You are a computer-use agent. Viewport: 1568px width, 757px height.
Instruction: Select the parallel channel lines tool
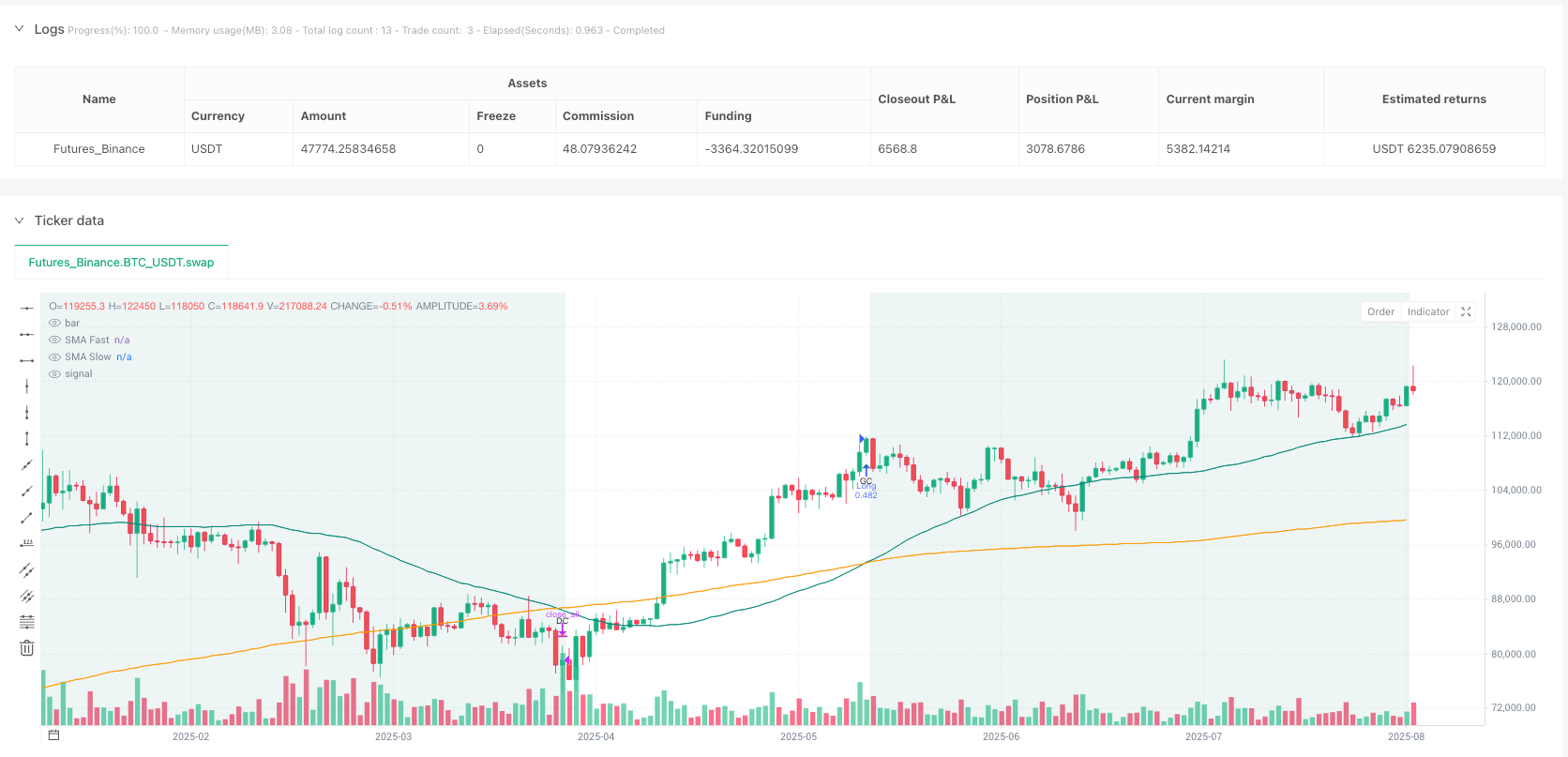(x=27, y=569)
